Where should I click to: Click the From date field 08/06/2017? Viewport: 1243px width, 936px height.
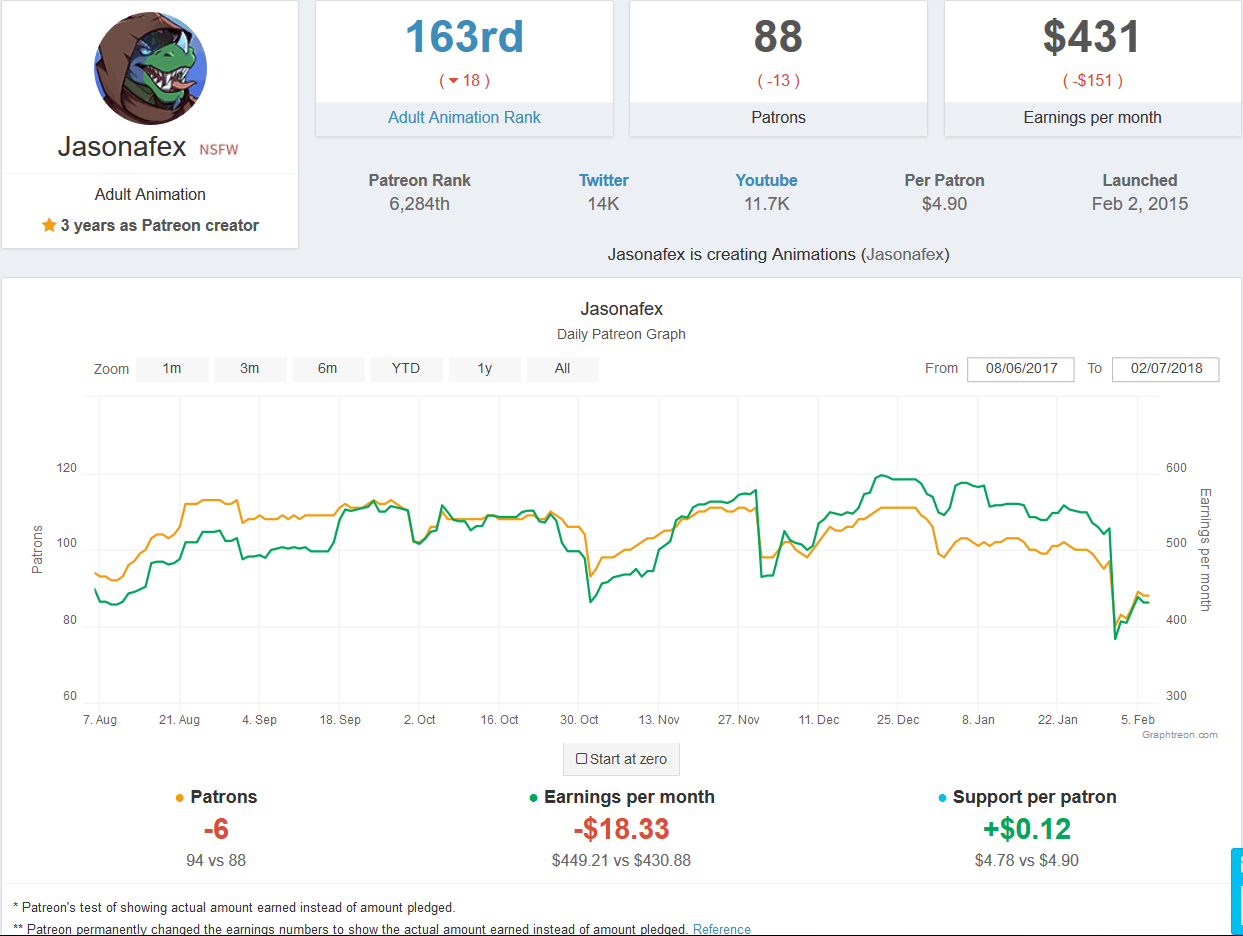[1021, 369]
